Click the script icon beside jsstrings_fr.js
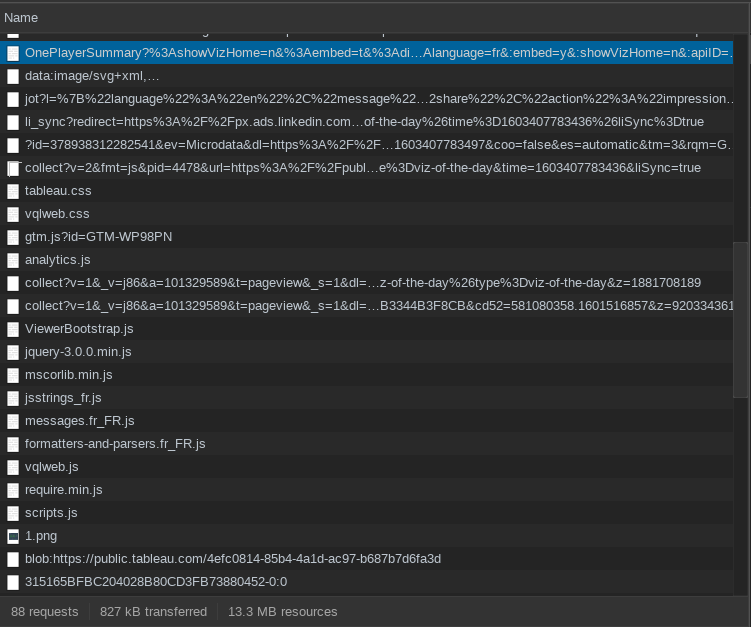 [x=13, y=398]
